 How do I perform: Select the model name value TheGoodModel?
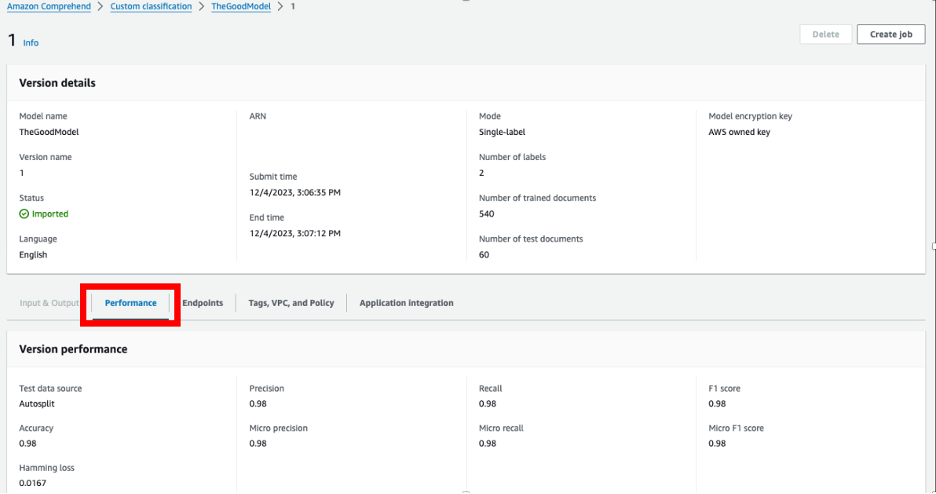[49, 132]
